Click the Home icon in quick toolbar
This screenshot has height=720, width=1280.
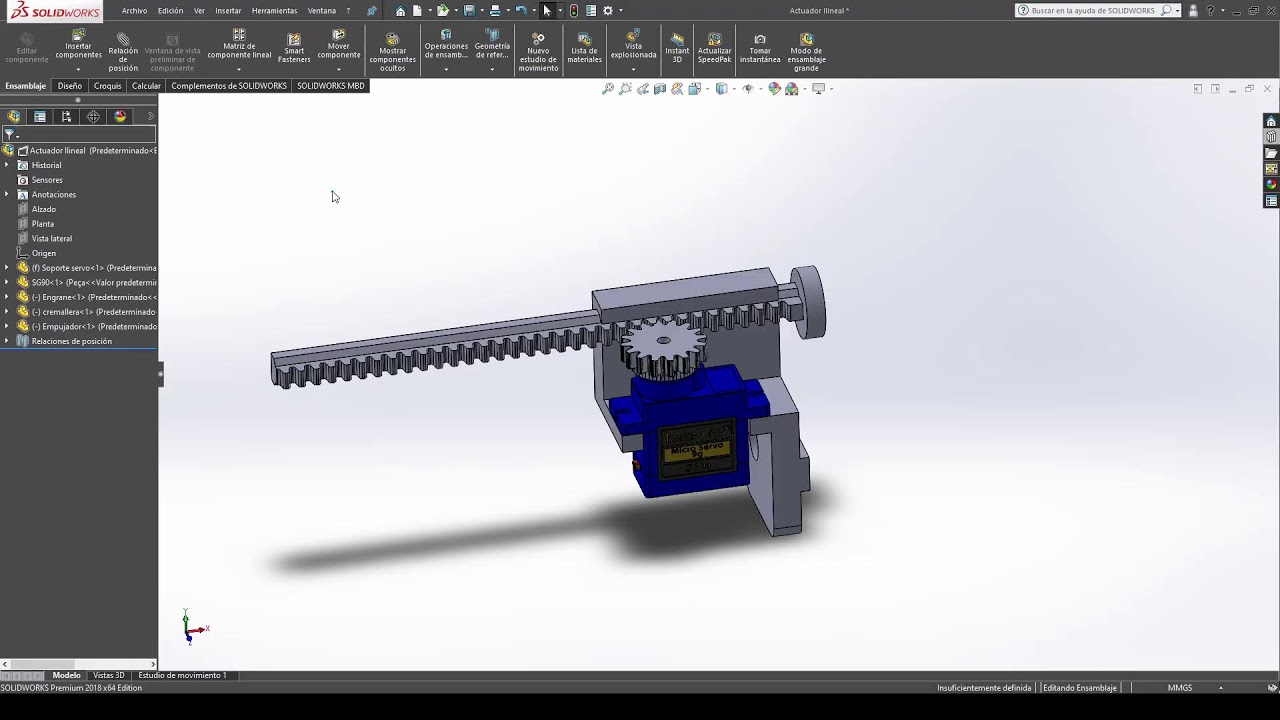point(400,11)
